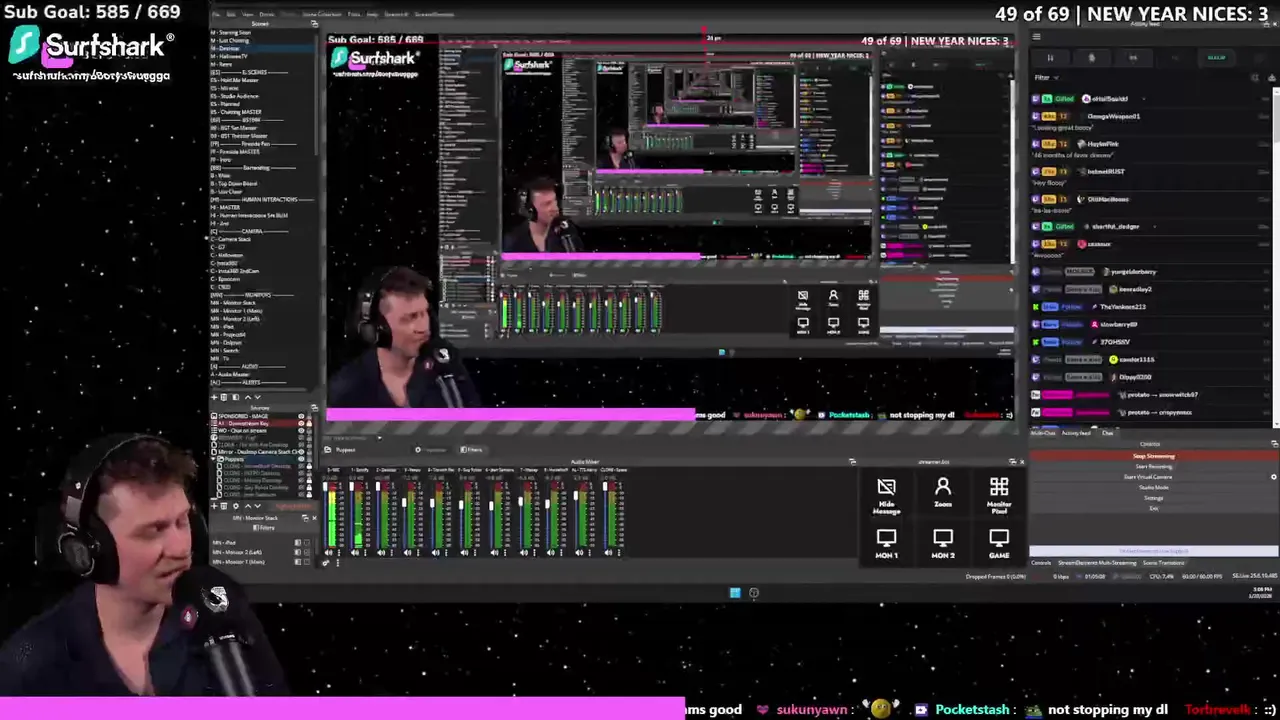Collapse the Puppets group in Sources

coord(214,459)
